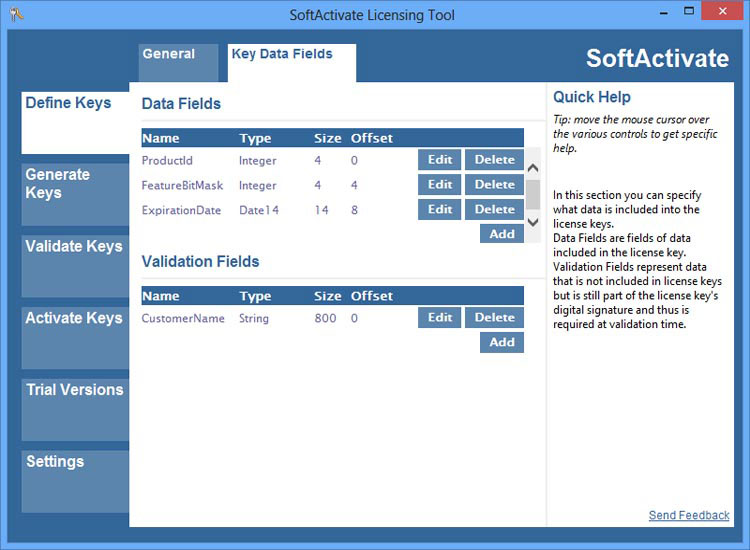The image size is (750, 550).
Task: Delete the FeatureBitMask field
Action: coord(494,185)
